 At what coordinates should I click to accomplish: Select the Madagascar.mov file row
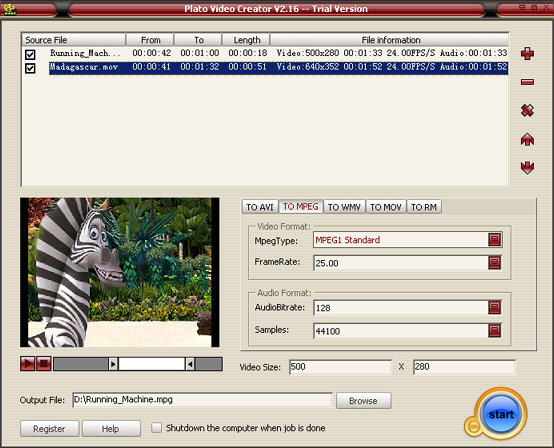click(x=265, y=67)
